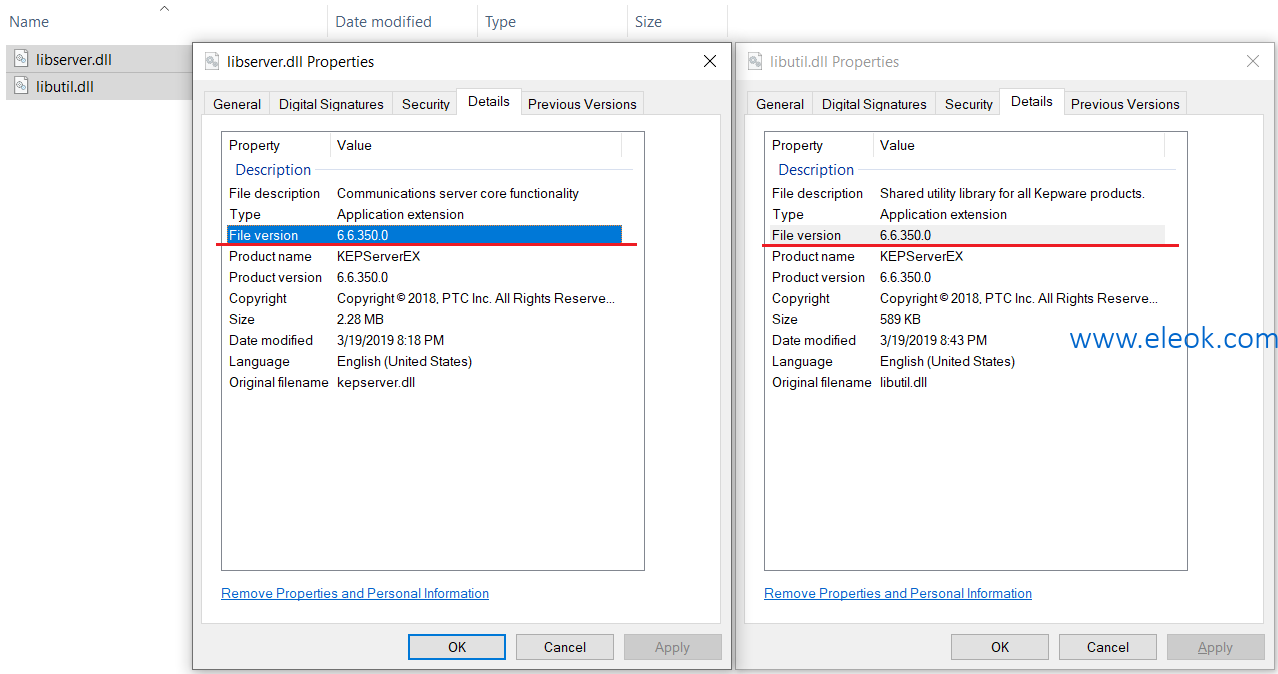
Task: Switch to Digital Signatures tab in libserver.dll Properties
Action: point(331,104)
